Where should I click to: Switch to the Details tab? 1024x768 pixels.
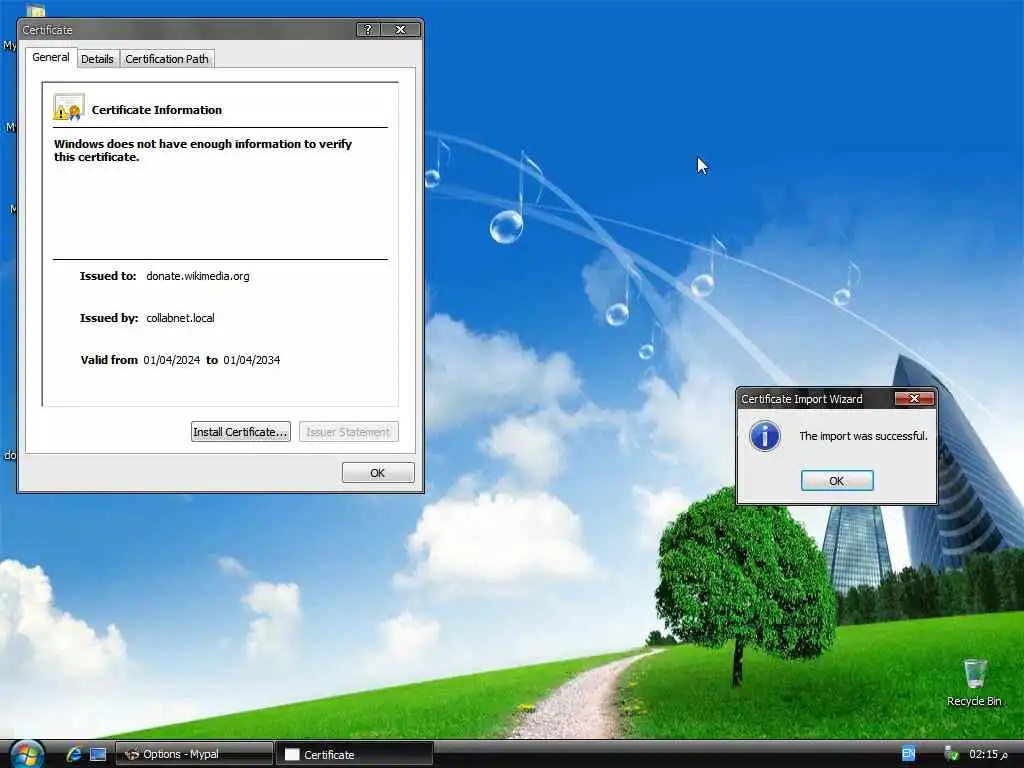pos(97,59)
